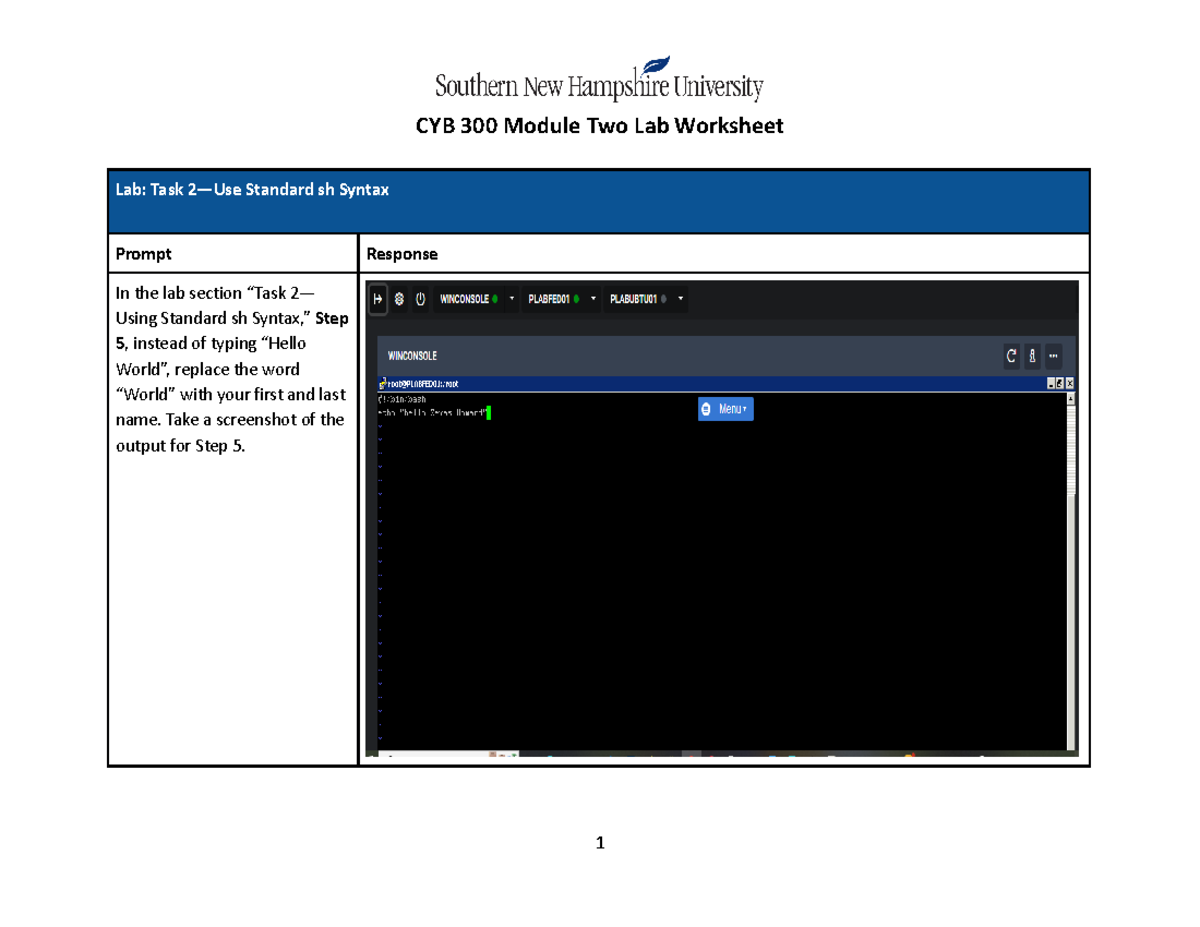Minimize the PuTTY terminal window
This screenshot has height=927, width=1200.
tap(1050, 383)
